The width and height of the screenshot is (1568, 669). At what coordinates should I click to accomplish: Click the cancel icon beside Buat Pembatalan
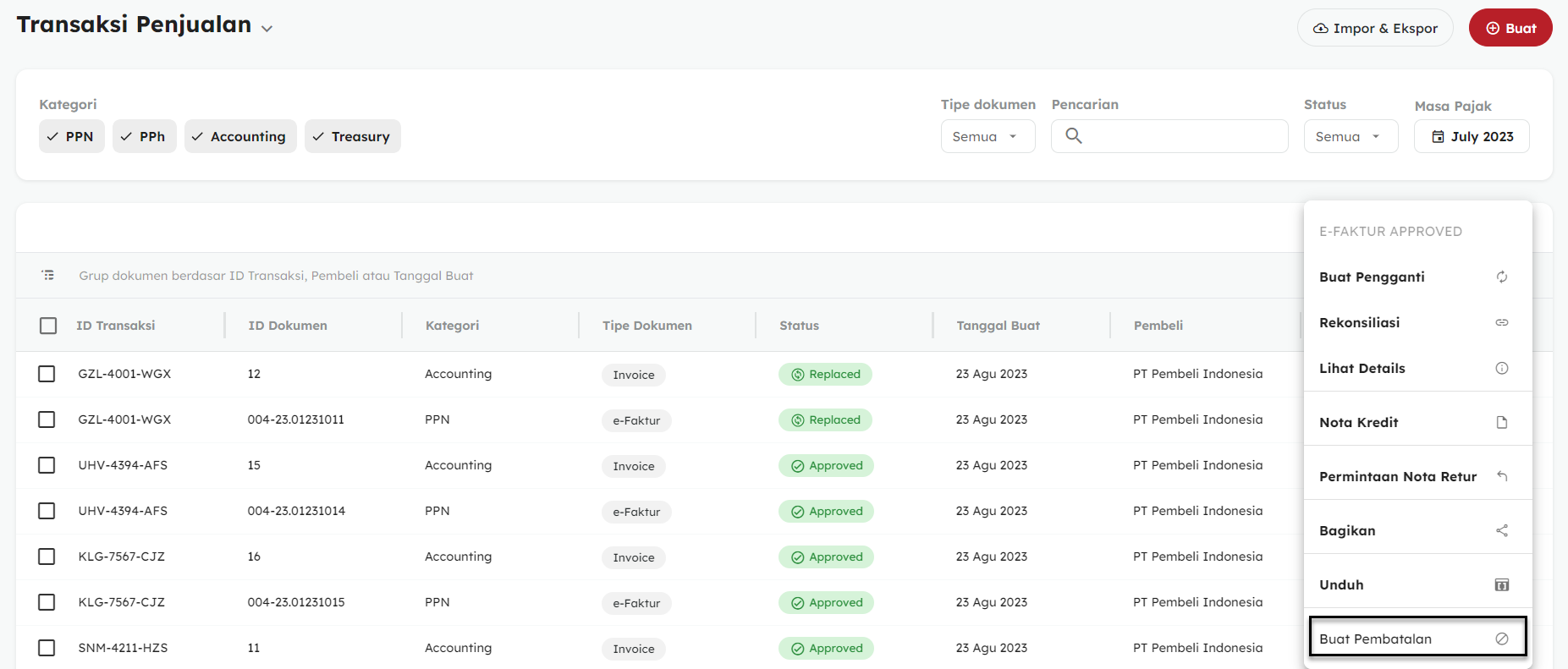coord(1501,639)
